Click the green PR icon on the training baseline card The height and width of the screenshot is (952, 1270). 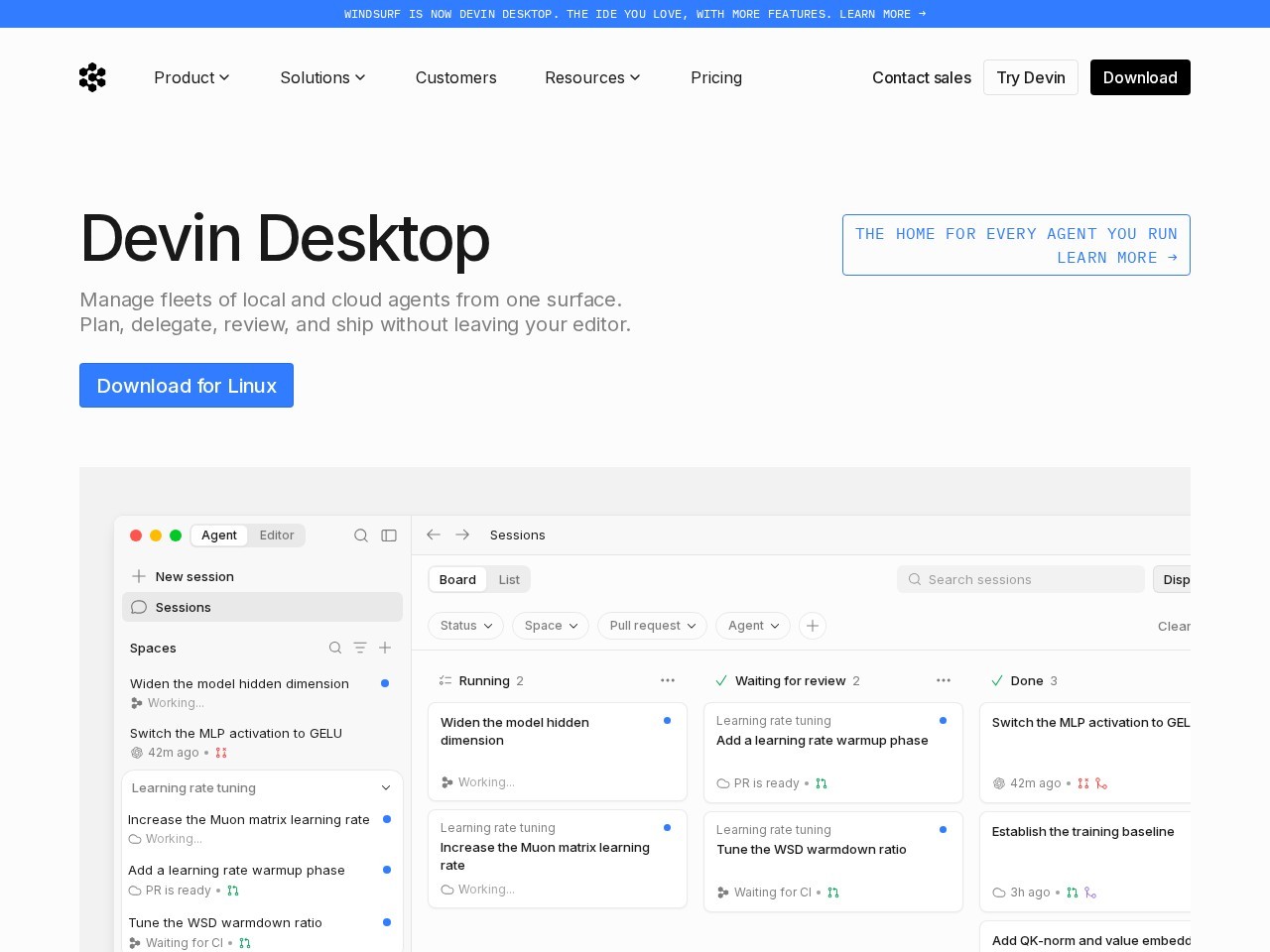(x=1073, y=892)
